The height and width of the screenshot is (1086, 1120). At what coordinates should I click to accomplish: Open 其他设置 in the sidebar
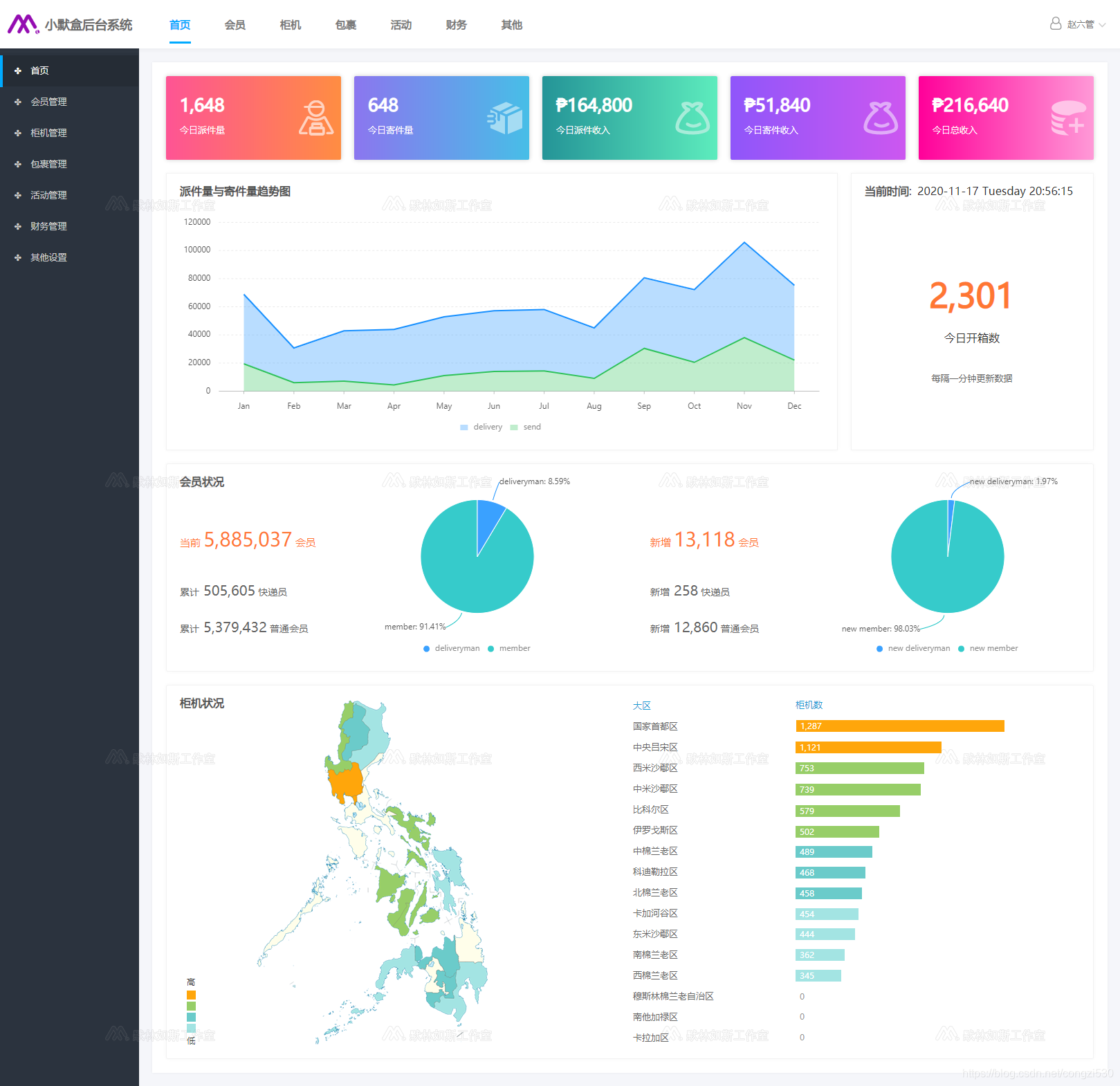click(x=69, y=257)
